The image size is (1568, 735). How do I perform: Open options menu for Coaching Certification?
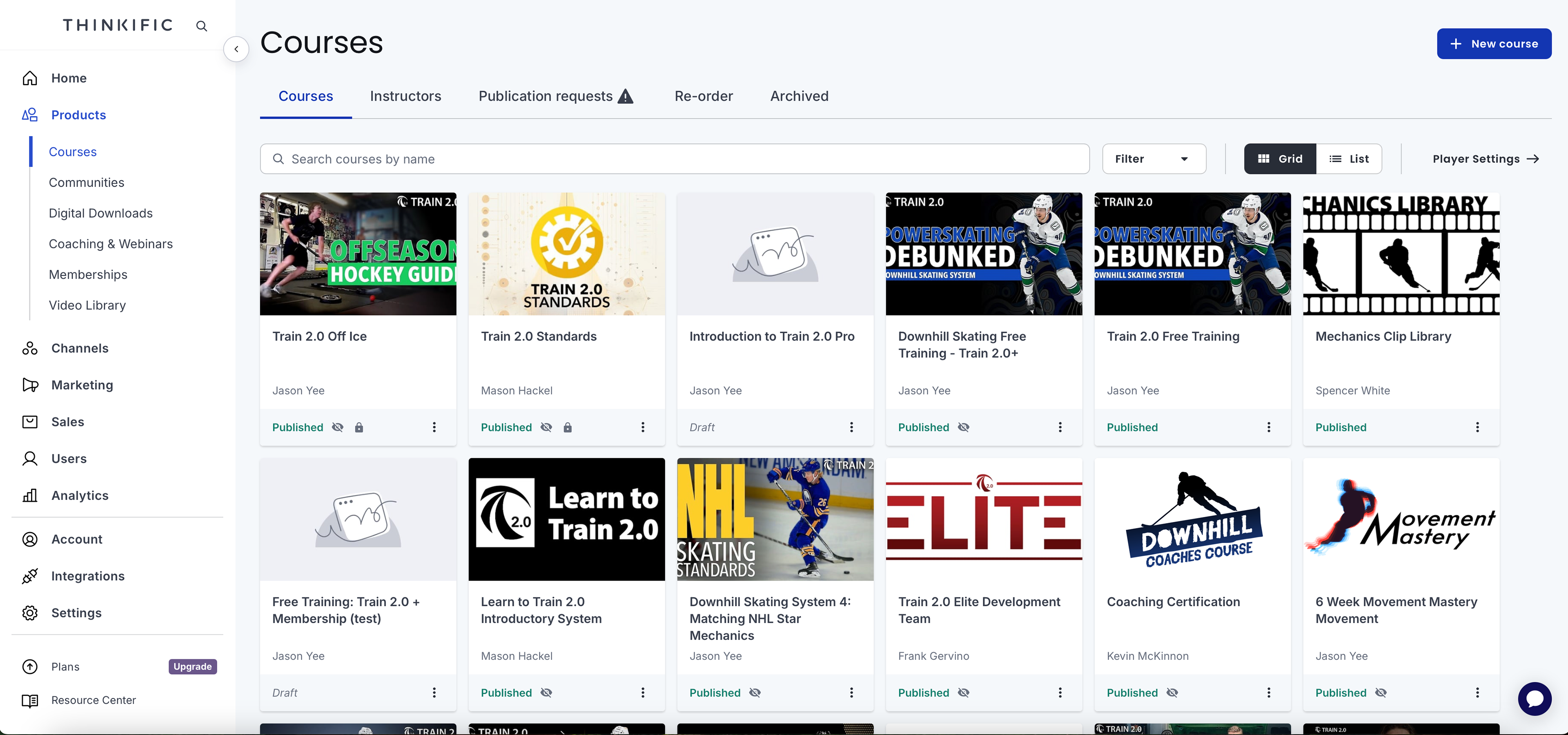(x=1269, y=693)
